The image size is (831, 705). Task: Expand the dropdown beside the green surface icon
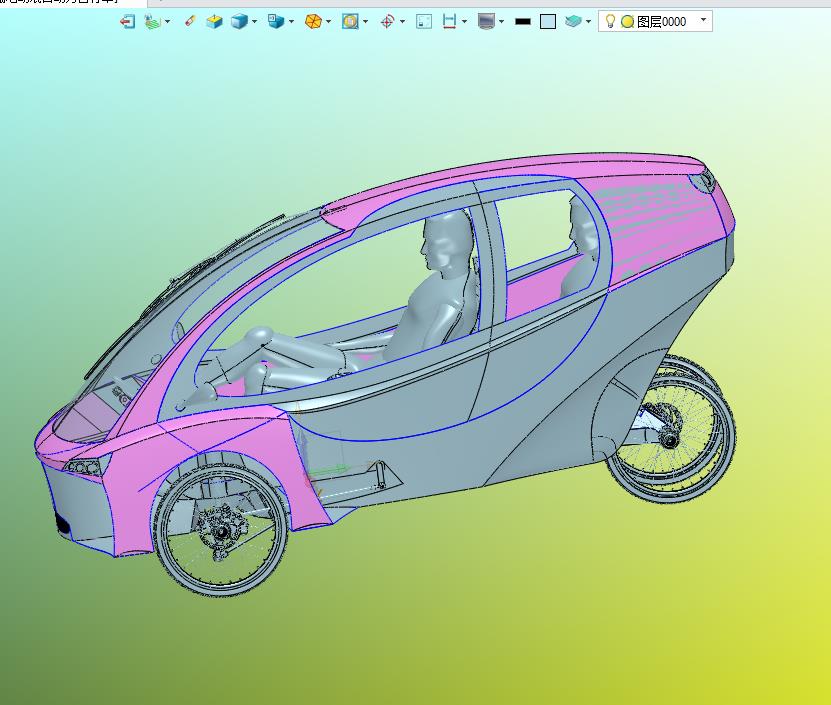166,21
